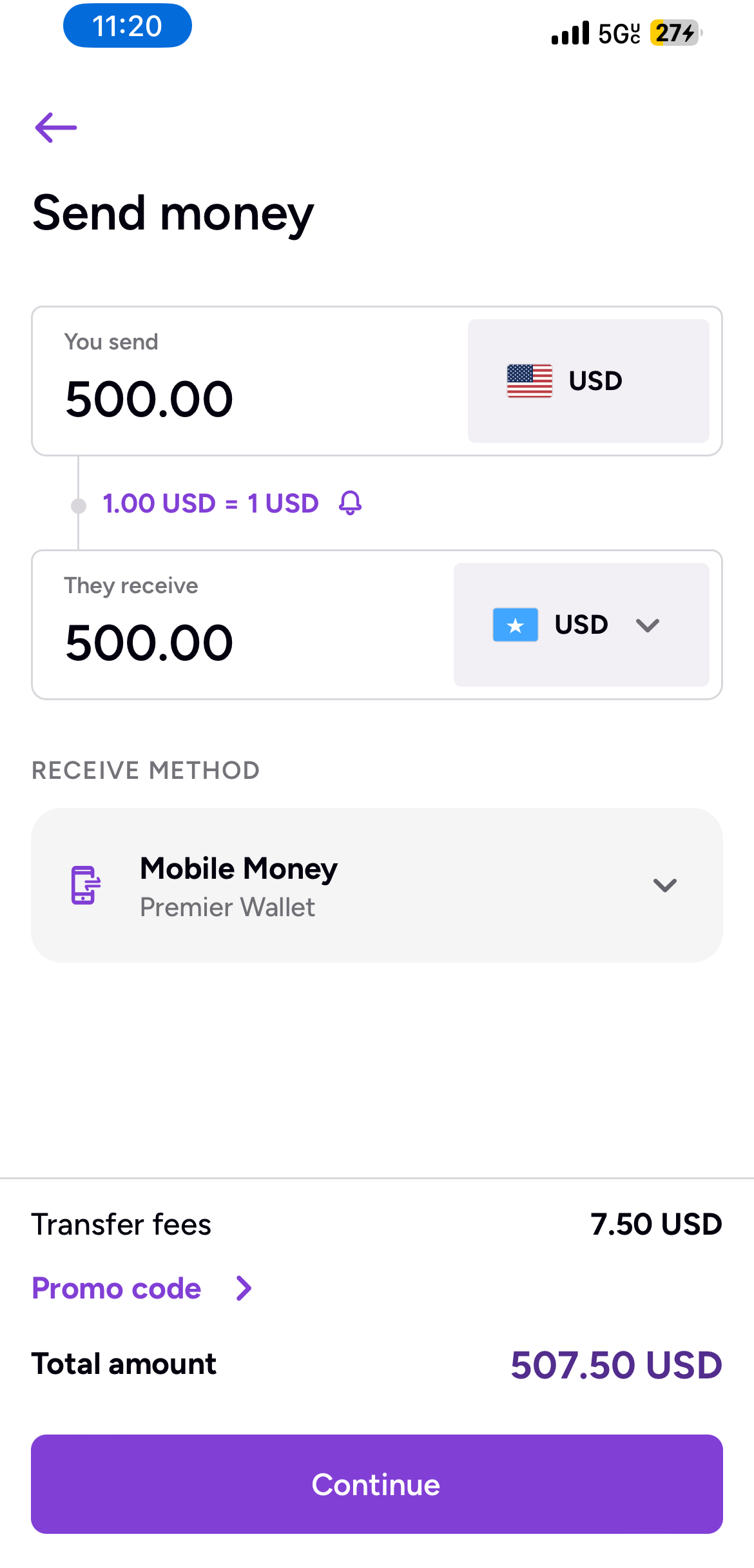Tap the mobile money phone icon
Viewport: 754px width, 1568px height.
86,885
